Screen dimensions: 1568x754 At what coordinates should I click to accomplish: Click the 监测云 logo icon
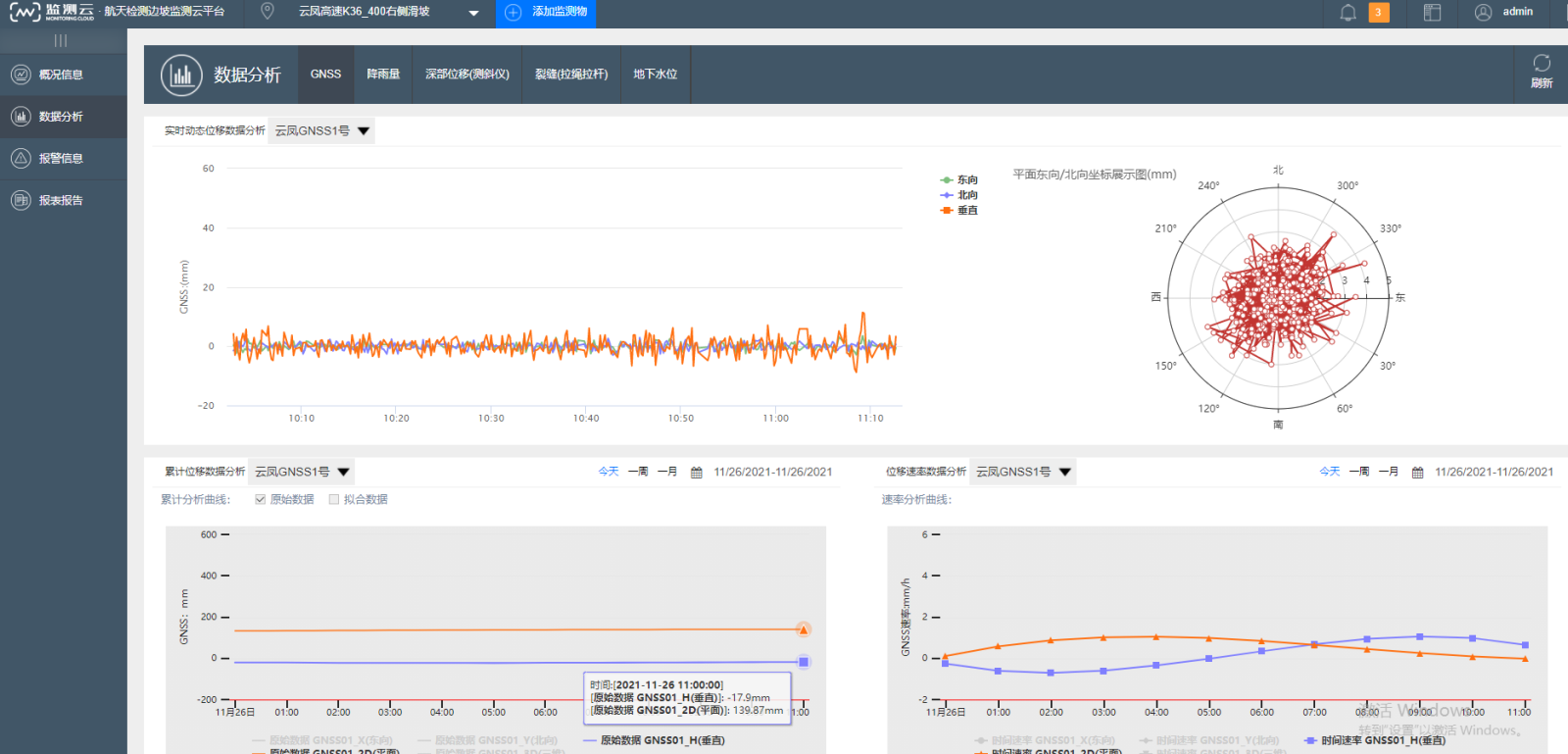coord(24,12)
